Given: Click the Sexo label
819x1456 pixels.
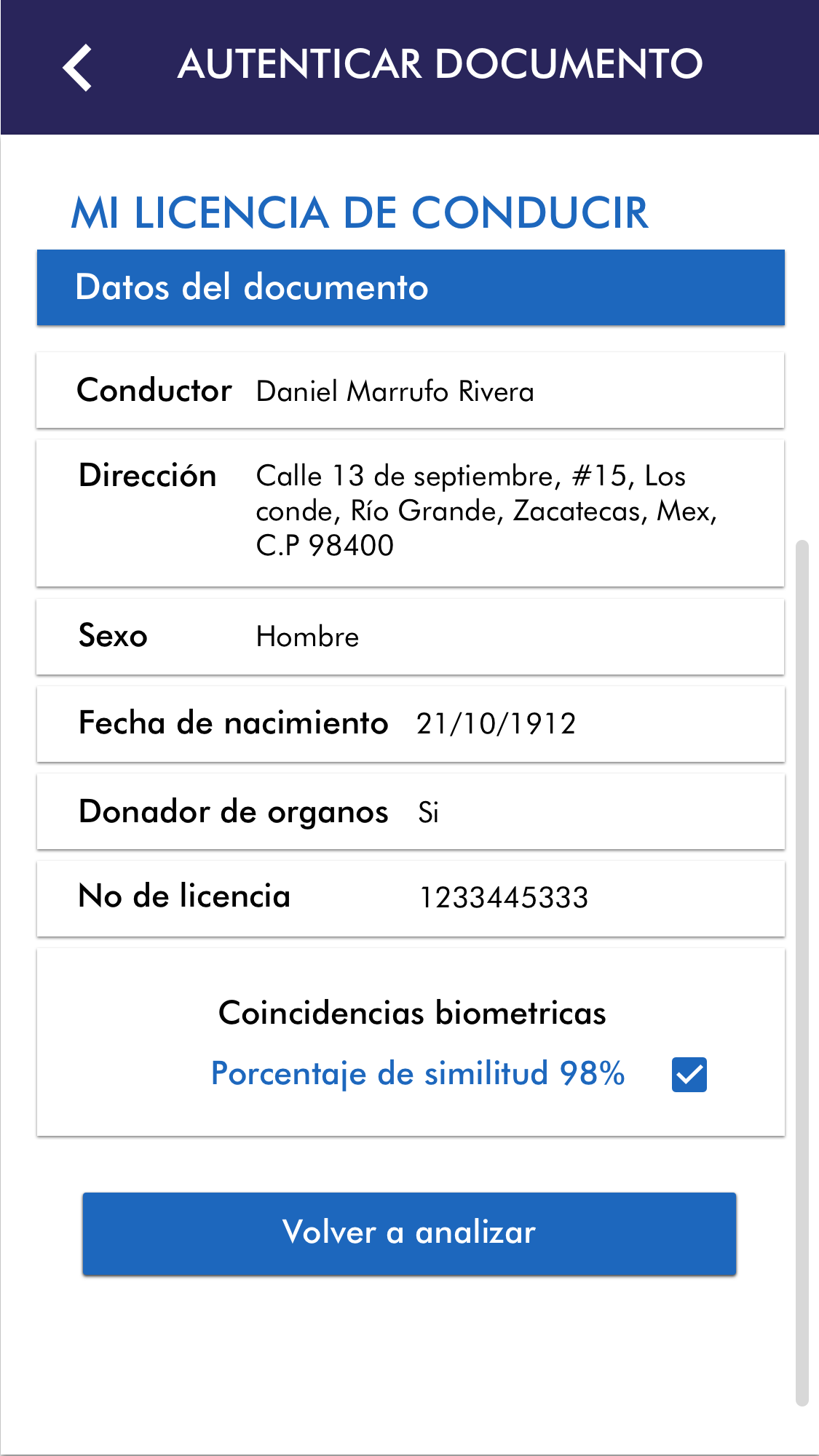Looking at the screenshot, I should (x=114, y=636).
